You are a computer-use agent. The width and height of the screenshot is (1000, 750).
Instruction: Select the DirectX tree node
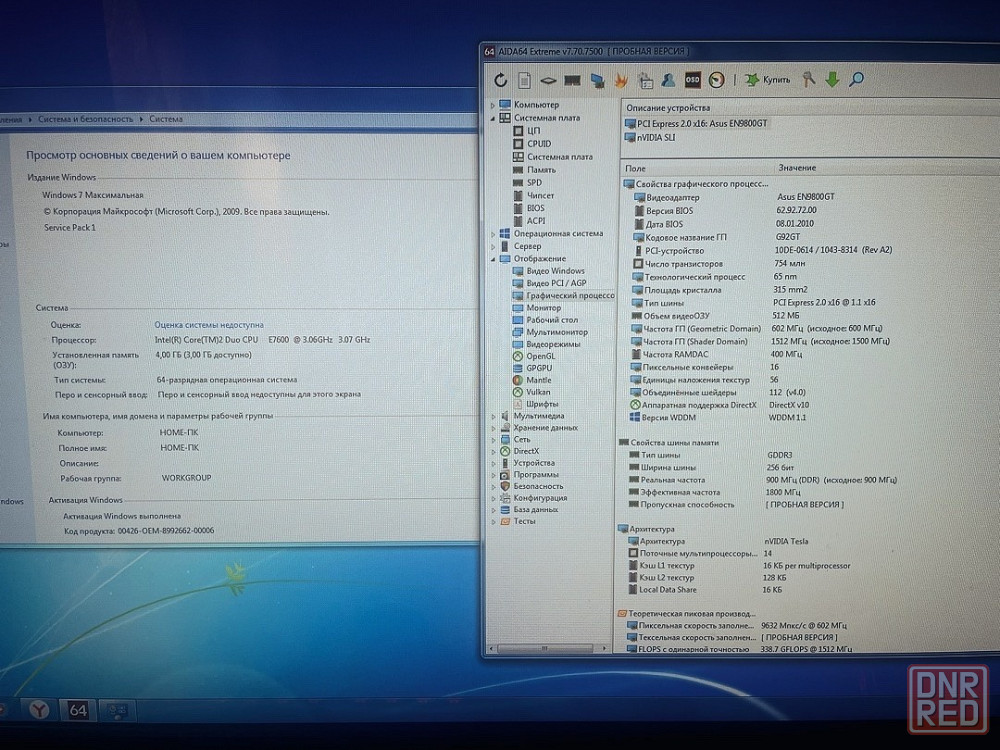click(520, 451)
